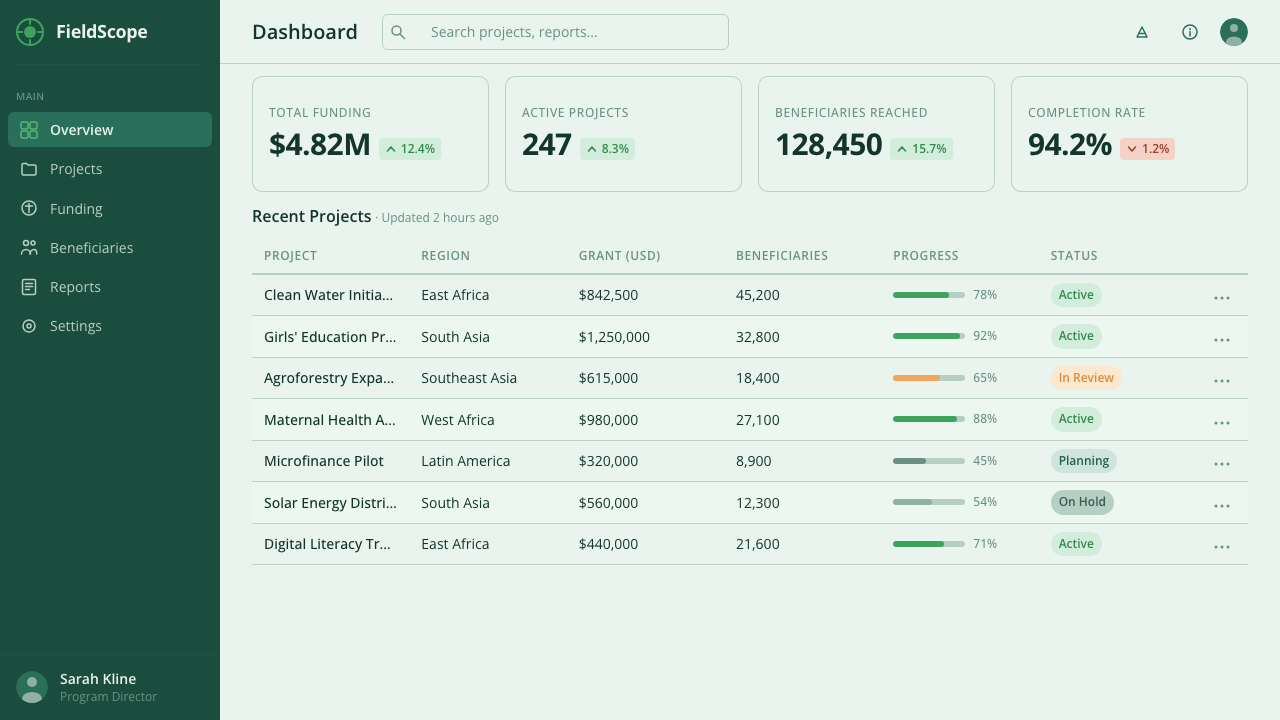Viewport: 1280px width, 720px height.
Task: Expand options for Agroforestry Expansion row
Action: pyautogui.click(x=1222, y=381)
